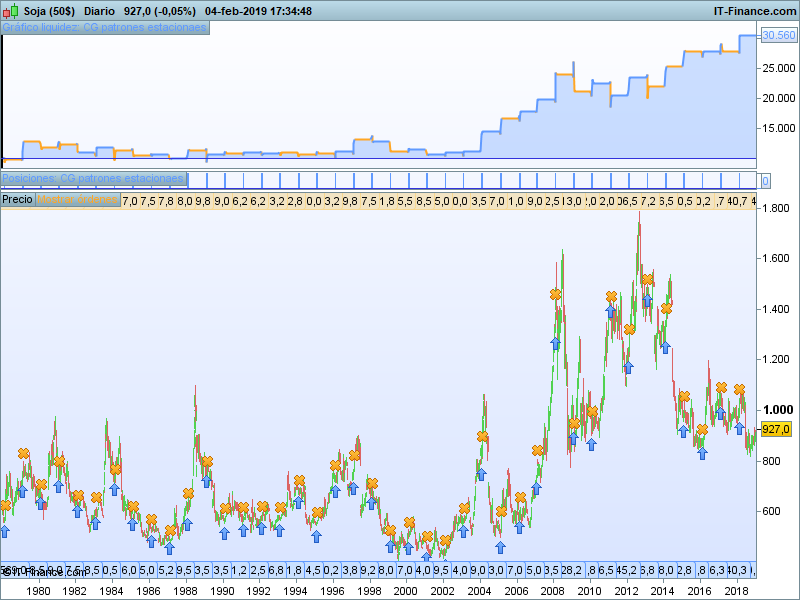Click the yellow 927,0 current price tag
Screen dimensions: 800x600
pos(776,429)
